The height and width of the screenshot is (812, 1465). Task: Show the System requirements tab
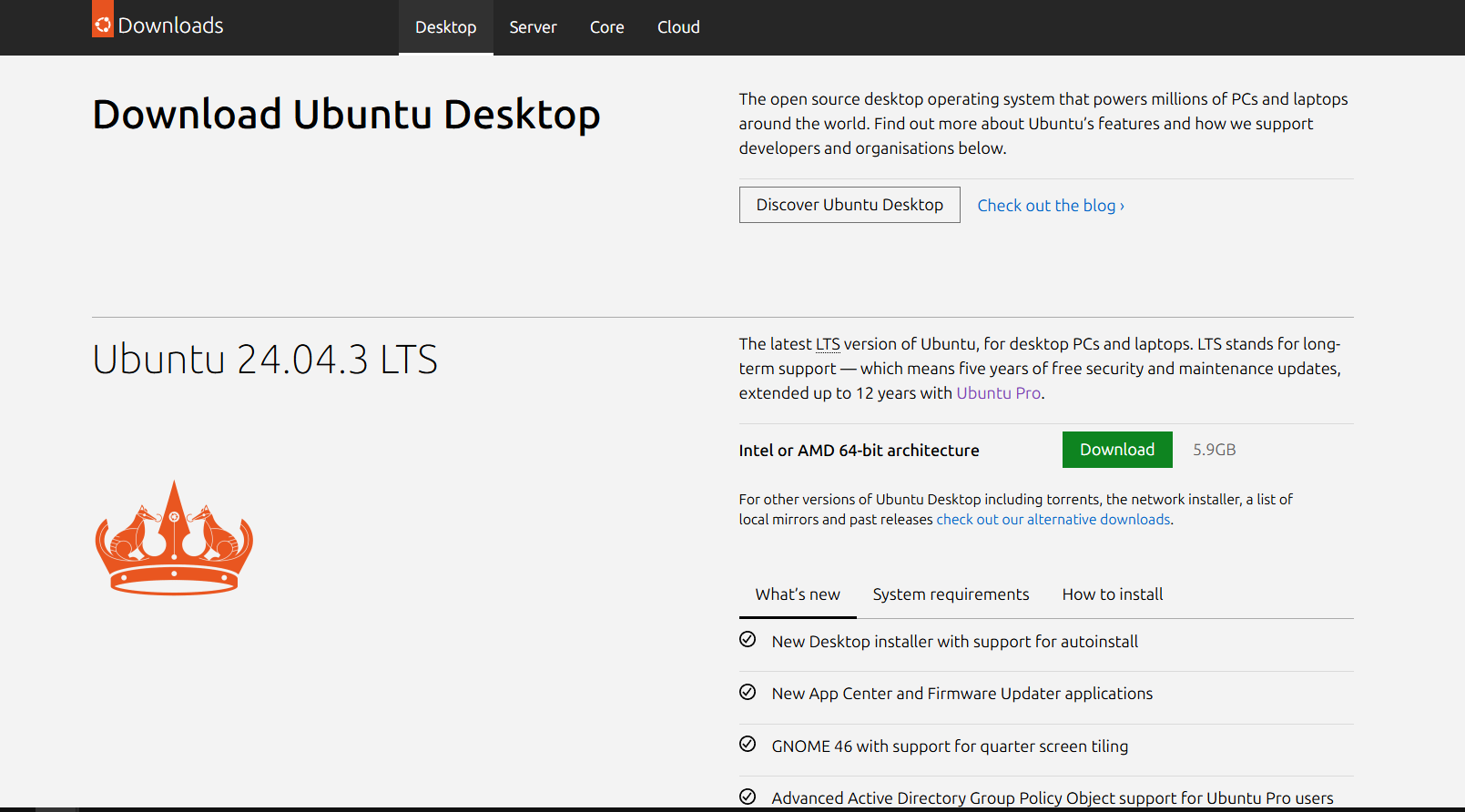pos(951,594)
